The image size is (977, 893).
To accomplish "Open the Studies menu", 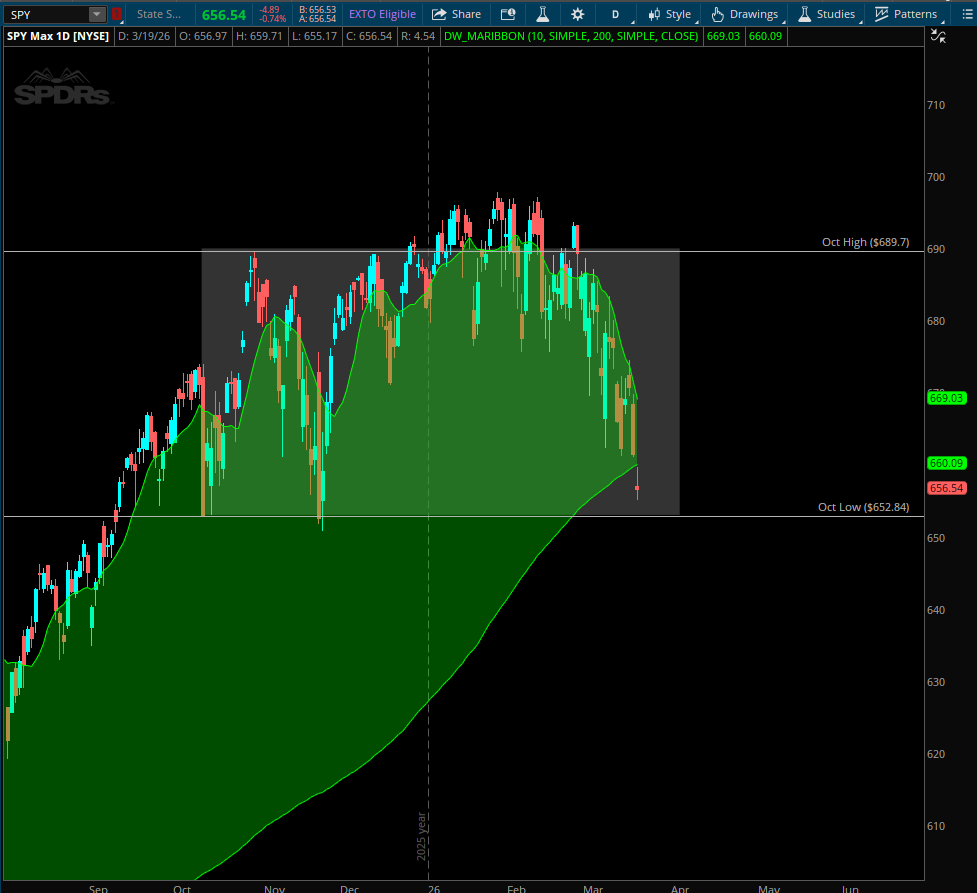I will point(827,14).
